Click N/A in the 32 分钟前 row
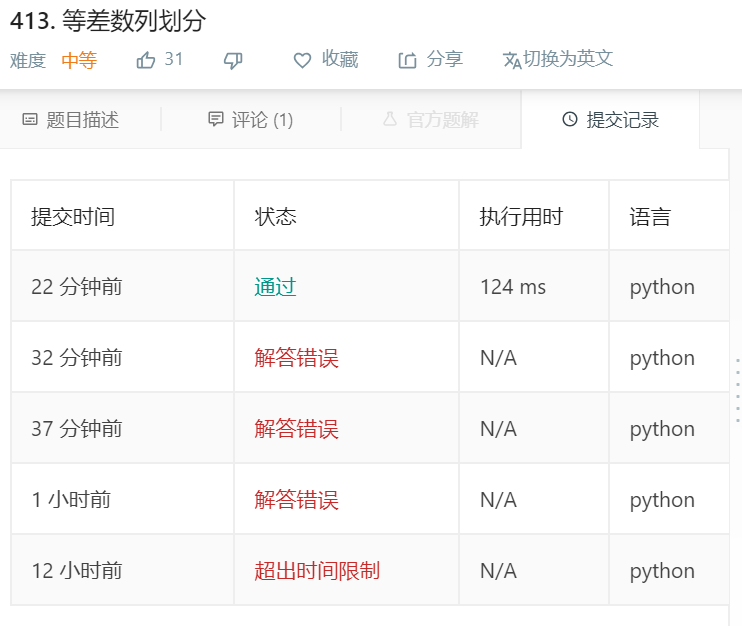 coord(498,358)
